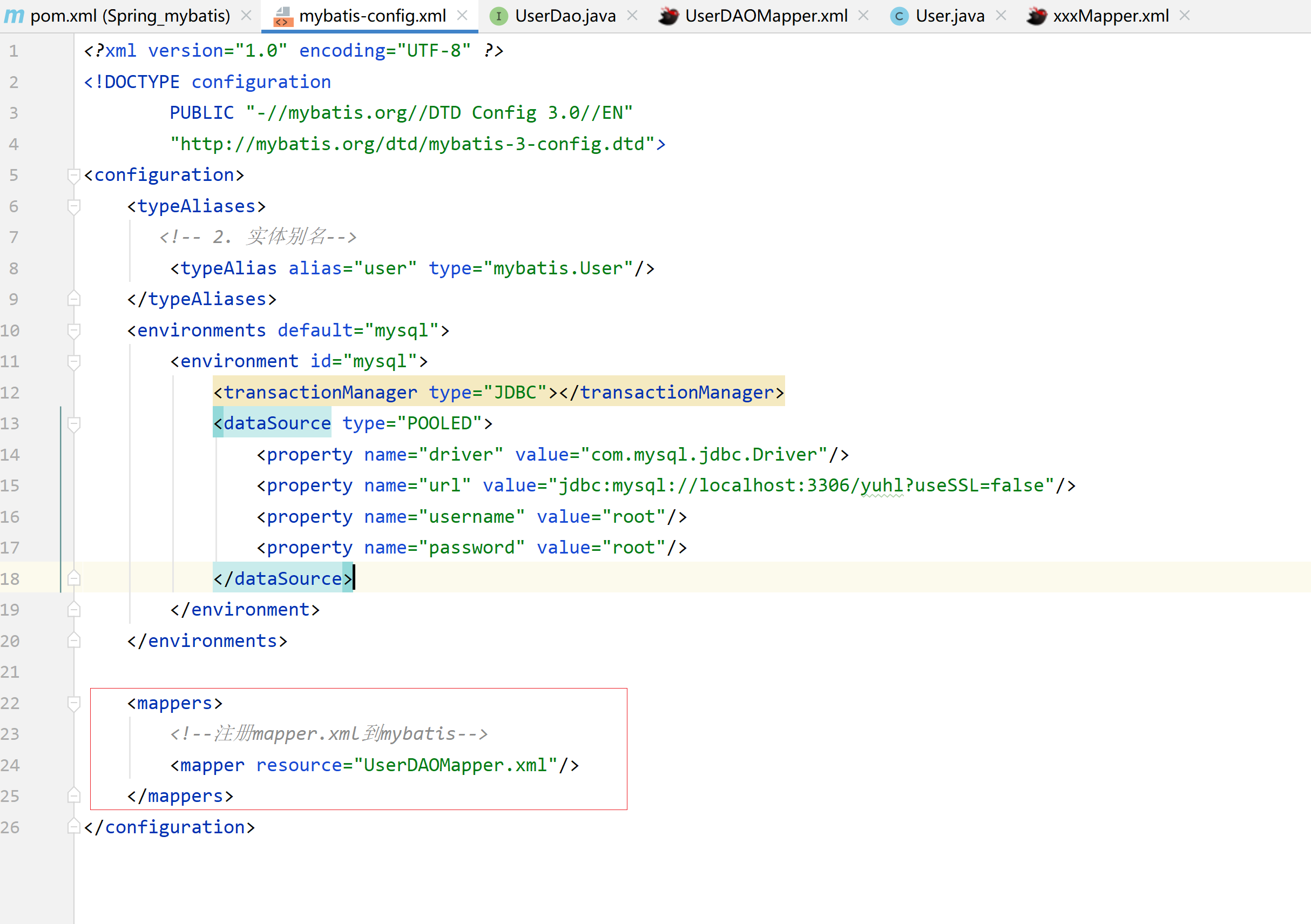
Task: Click line number 1 in the gutter
Action: 13,51
